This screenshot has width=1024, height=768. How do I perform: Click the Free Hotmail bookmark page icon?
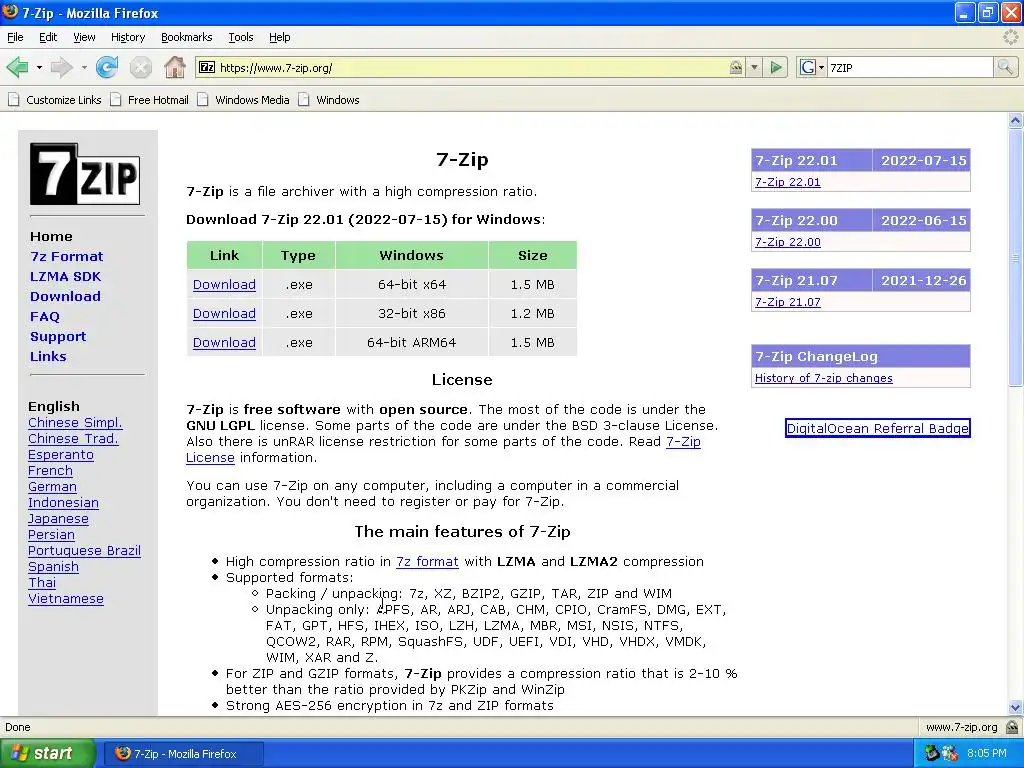point(116,100)
